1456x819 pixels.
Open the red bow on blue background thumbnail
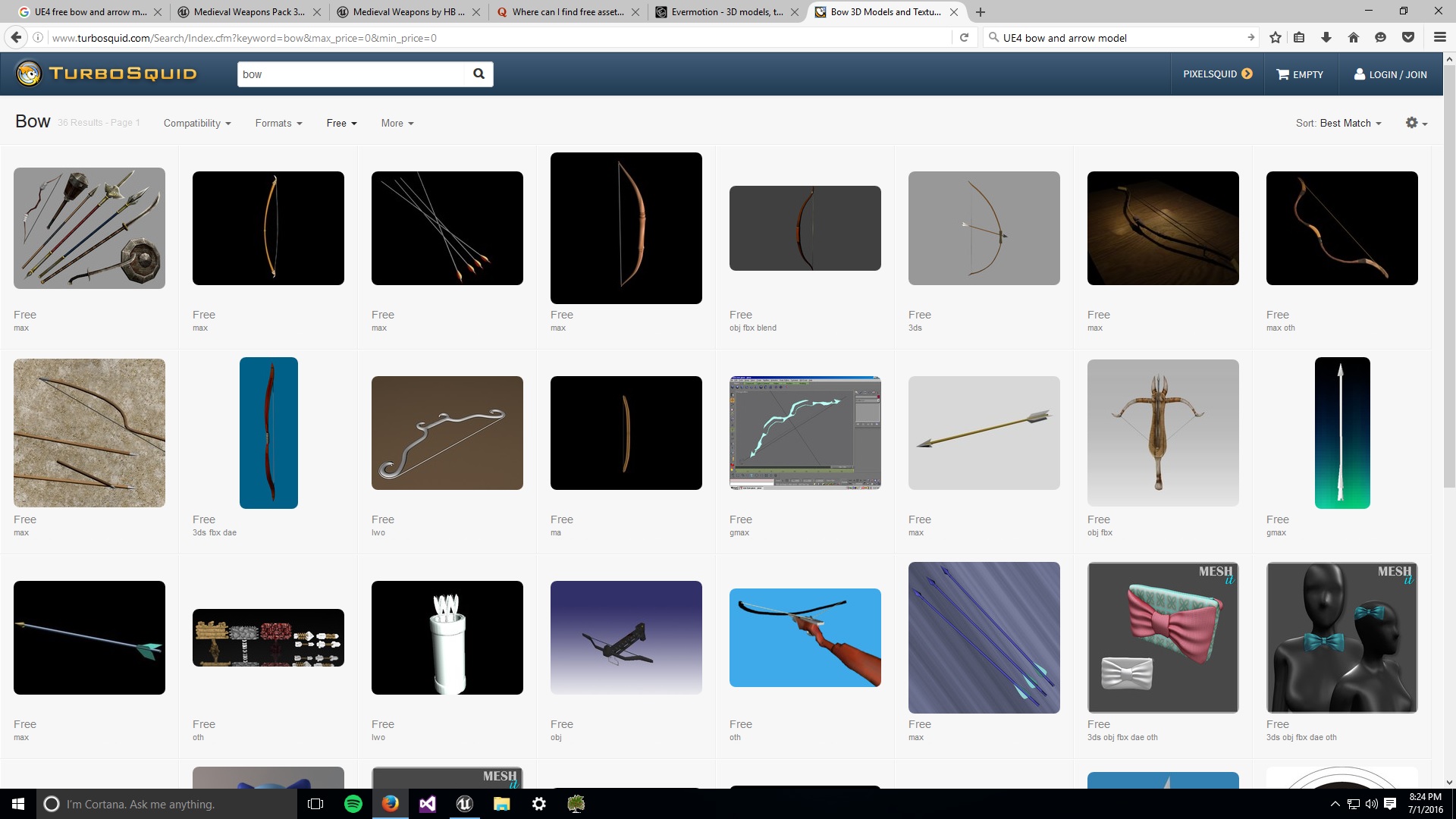pyautogui.click(x=268, y=433)
